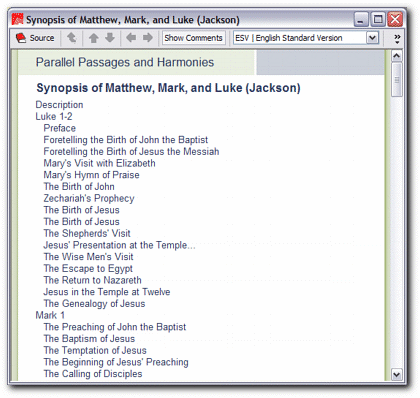The image size is (420, 398).
Task: Open The Birth of John link
Action: pos(79,186)
